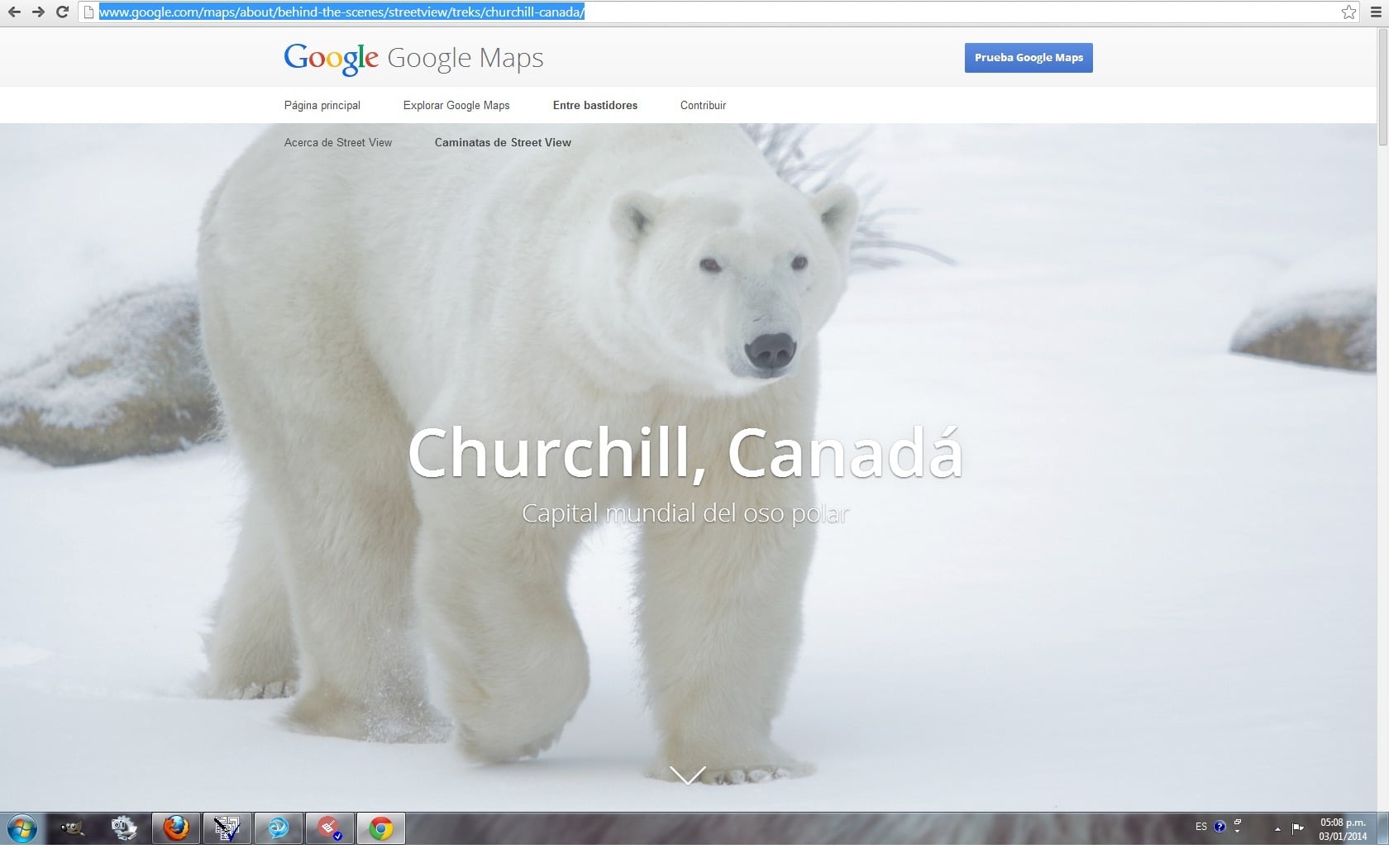Click the browser forward arrow

coord(38,12)
